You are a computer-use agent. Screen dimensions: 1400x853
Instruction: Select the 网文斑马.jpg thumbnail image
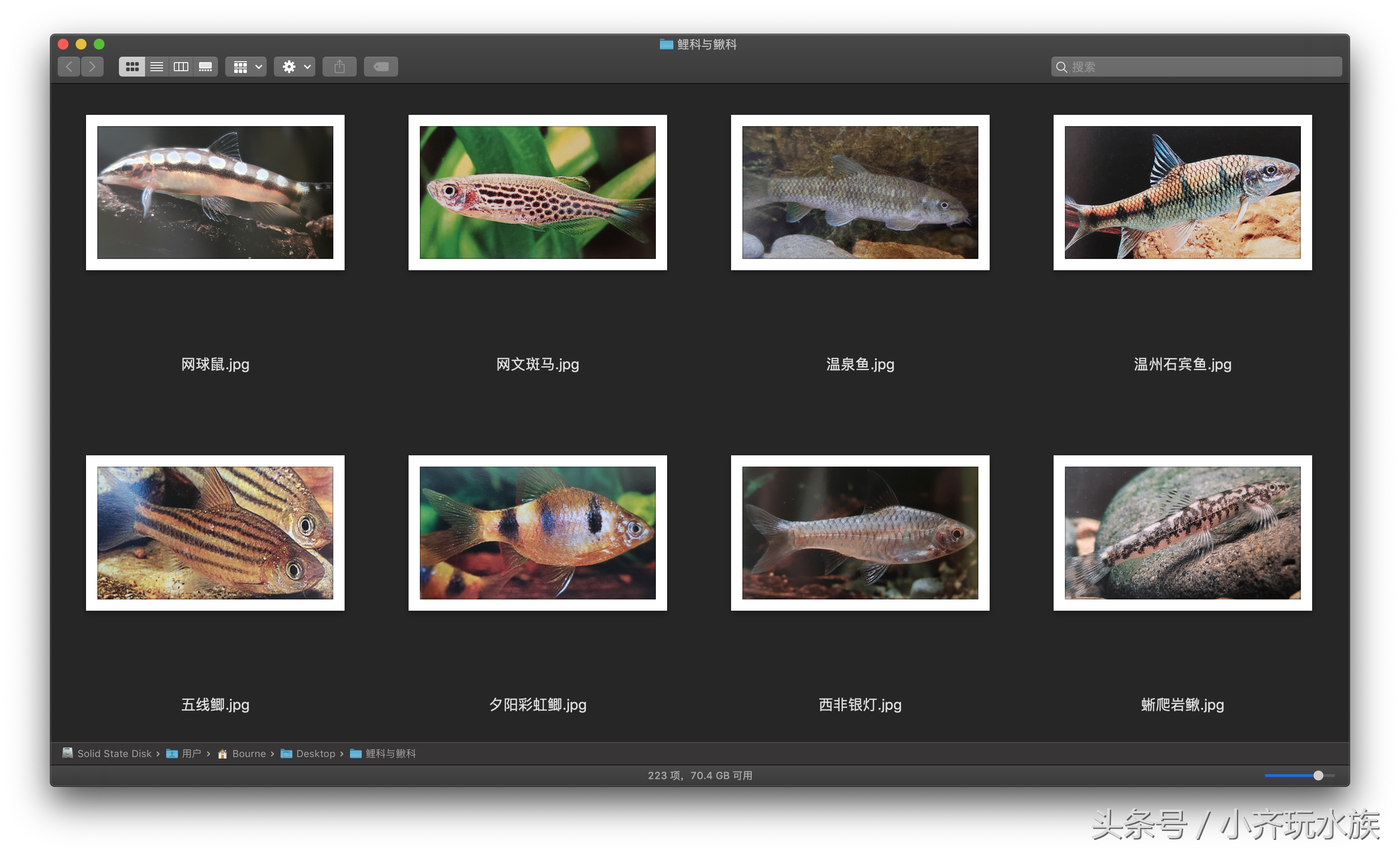coord(538,192)
